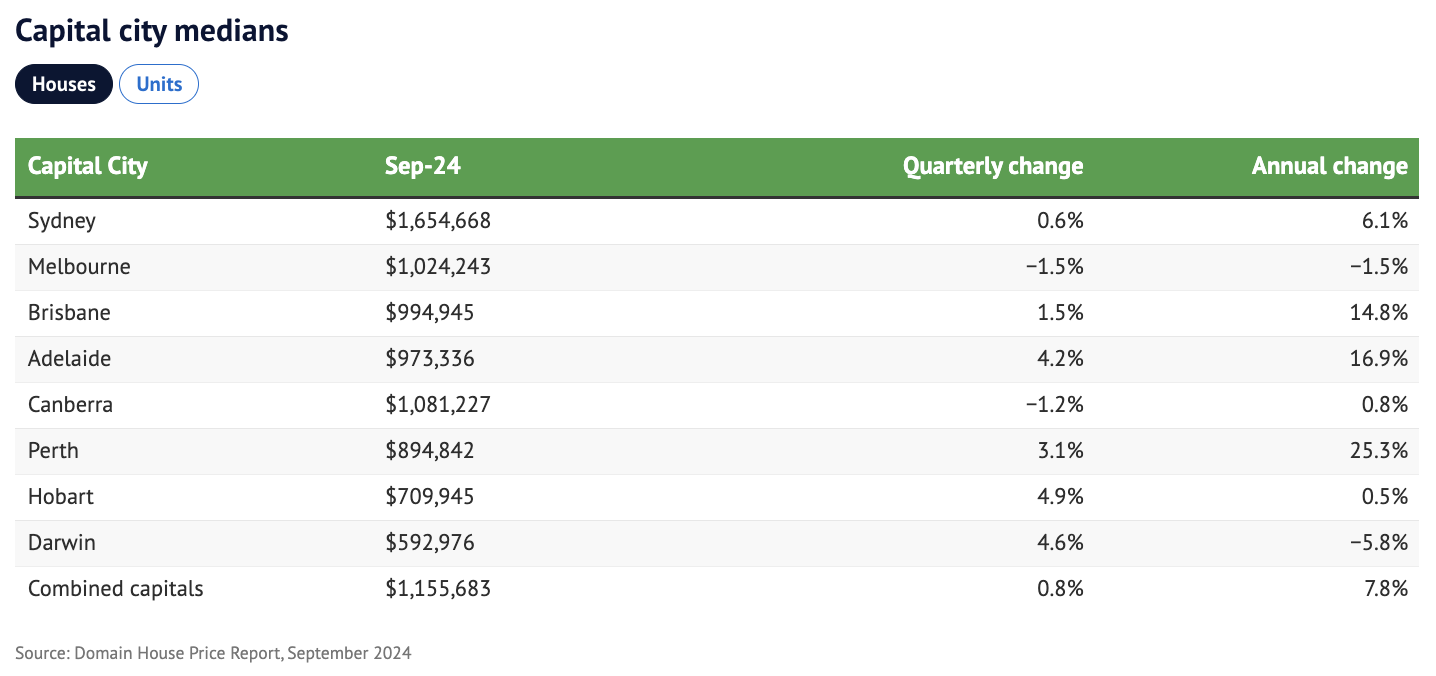Click the Sep-24 column header
1436x676 pixels.
[423, 166]
